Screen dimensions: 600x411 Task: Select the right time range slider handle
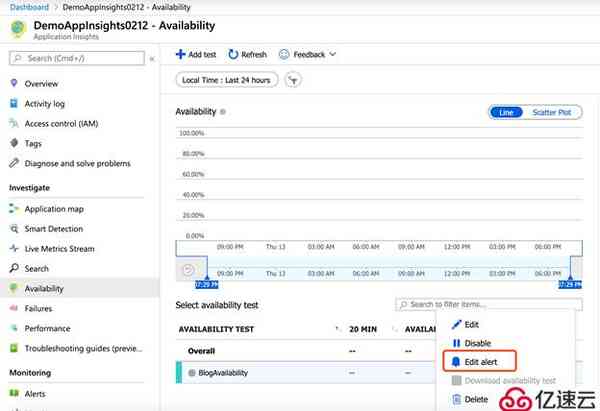point(570,284)
